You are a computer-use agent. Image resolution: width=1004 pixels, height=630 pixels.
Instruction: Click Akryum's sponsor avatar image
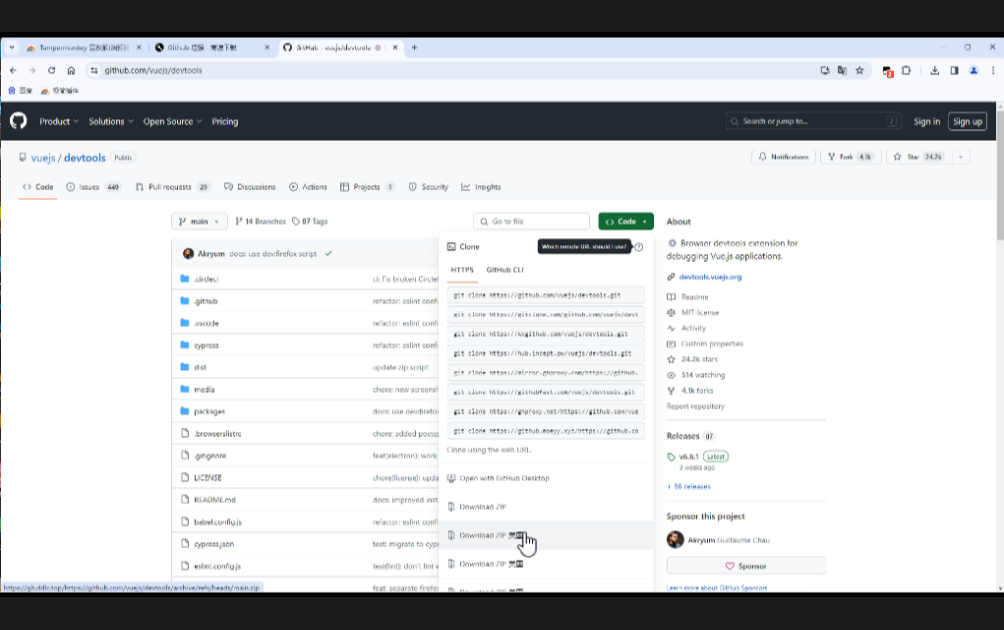[675, 540]
